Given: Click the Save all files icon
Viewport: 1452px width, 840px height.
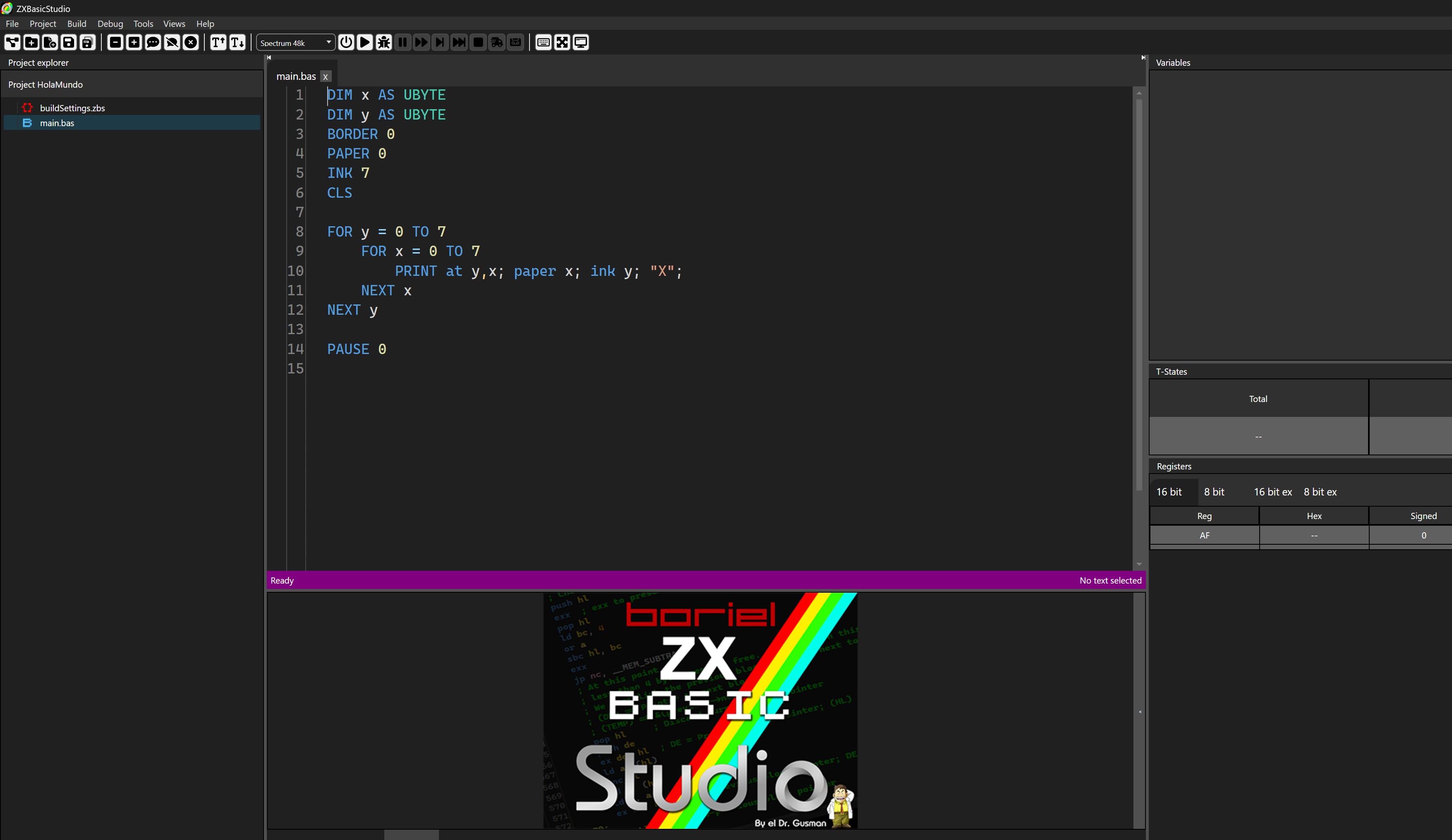Looking at the screenshot, I should tap(87, 42).
